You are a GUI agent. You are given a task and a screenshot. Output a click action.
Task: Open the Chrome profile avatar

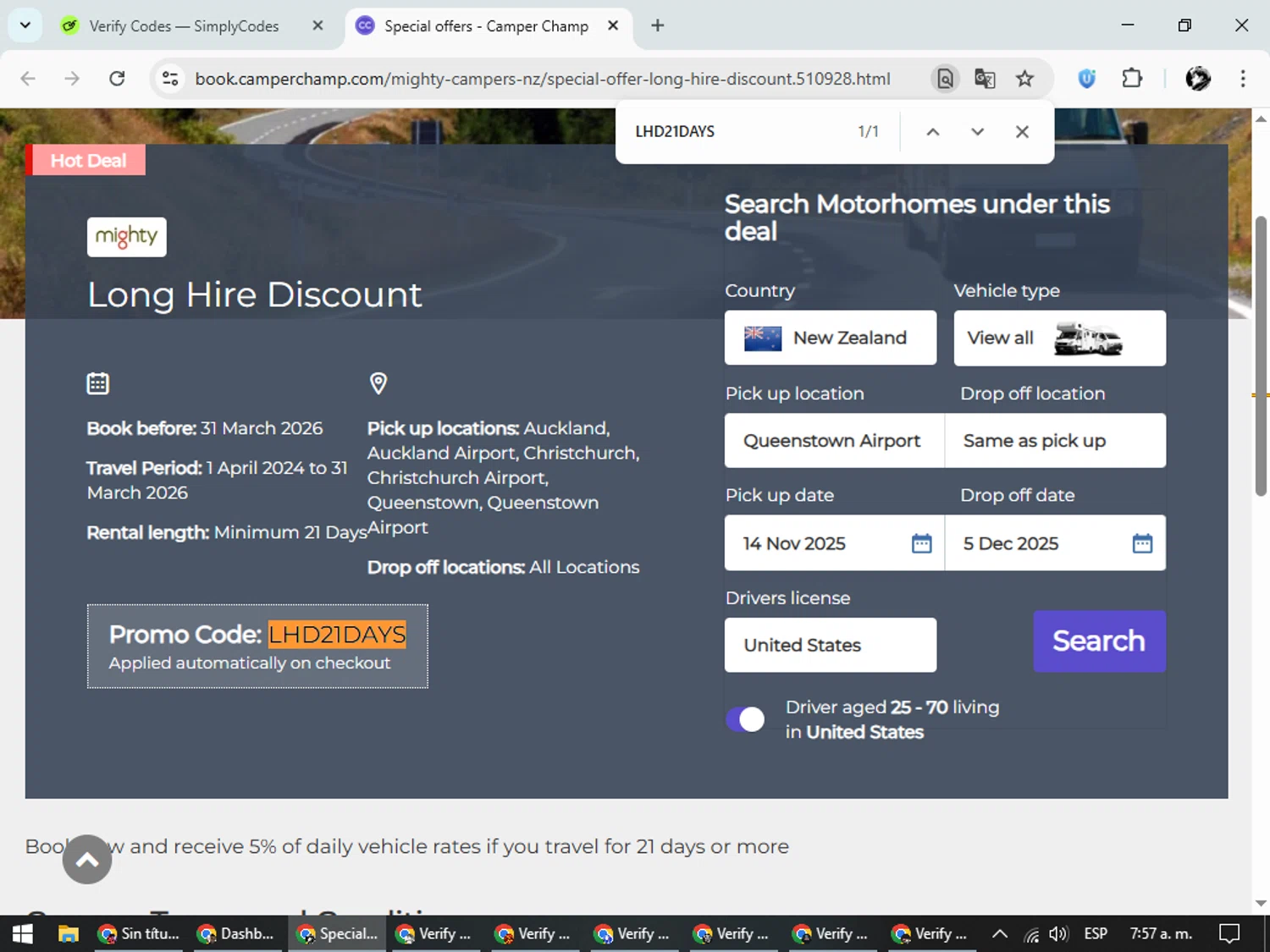[1198, 79]
